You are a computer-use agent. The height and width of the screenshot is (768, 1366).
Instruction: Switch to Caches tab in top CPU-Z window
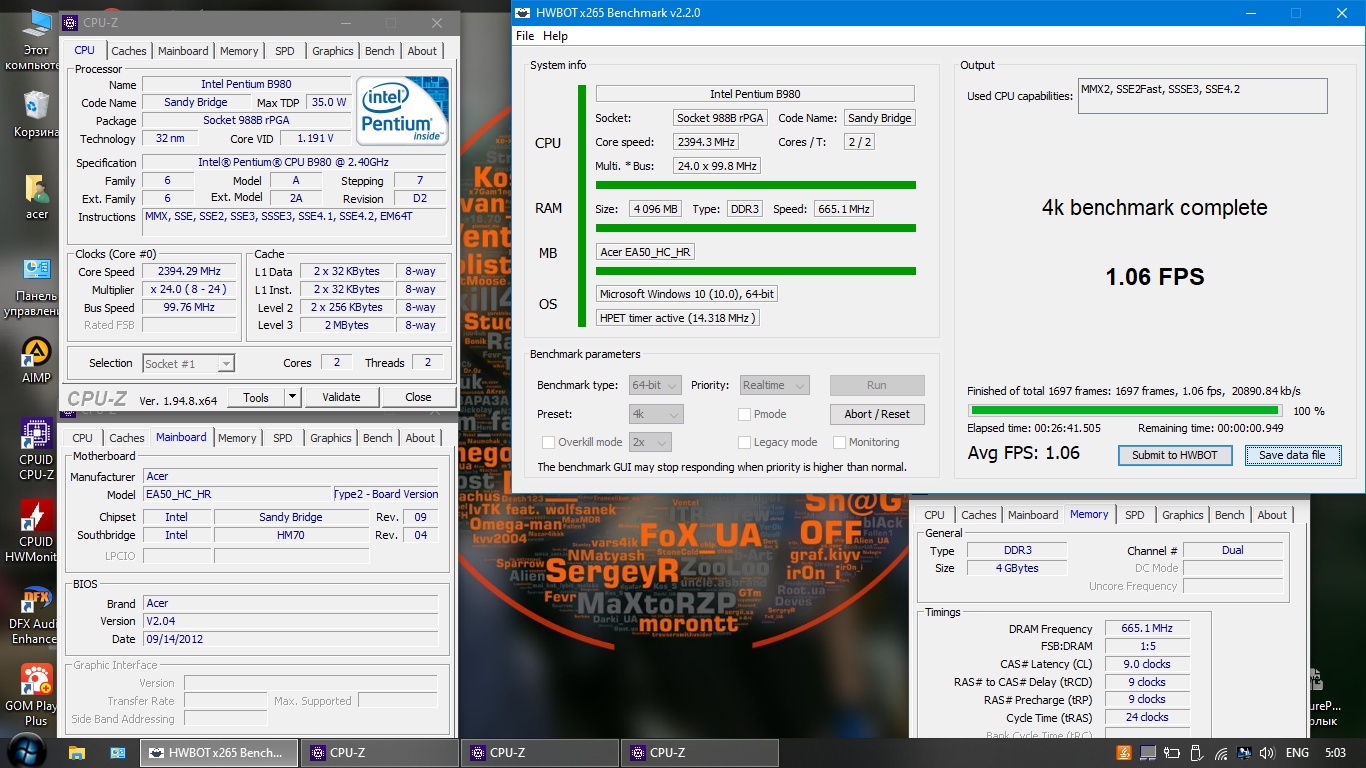tap(129, 51)
